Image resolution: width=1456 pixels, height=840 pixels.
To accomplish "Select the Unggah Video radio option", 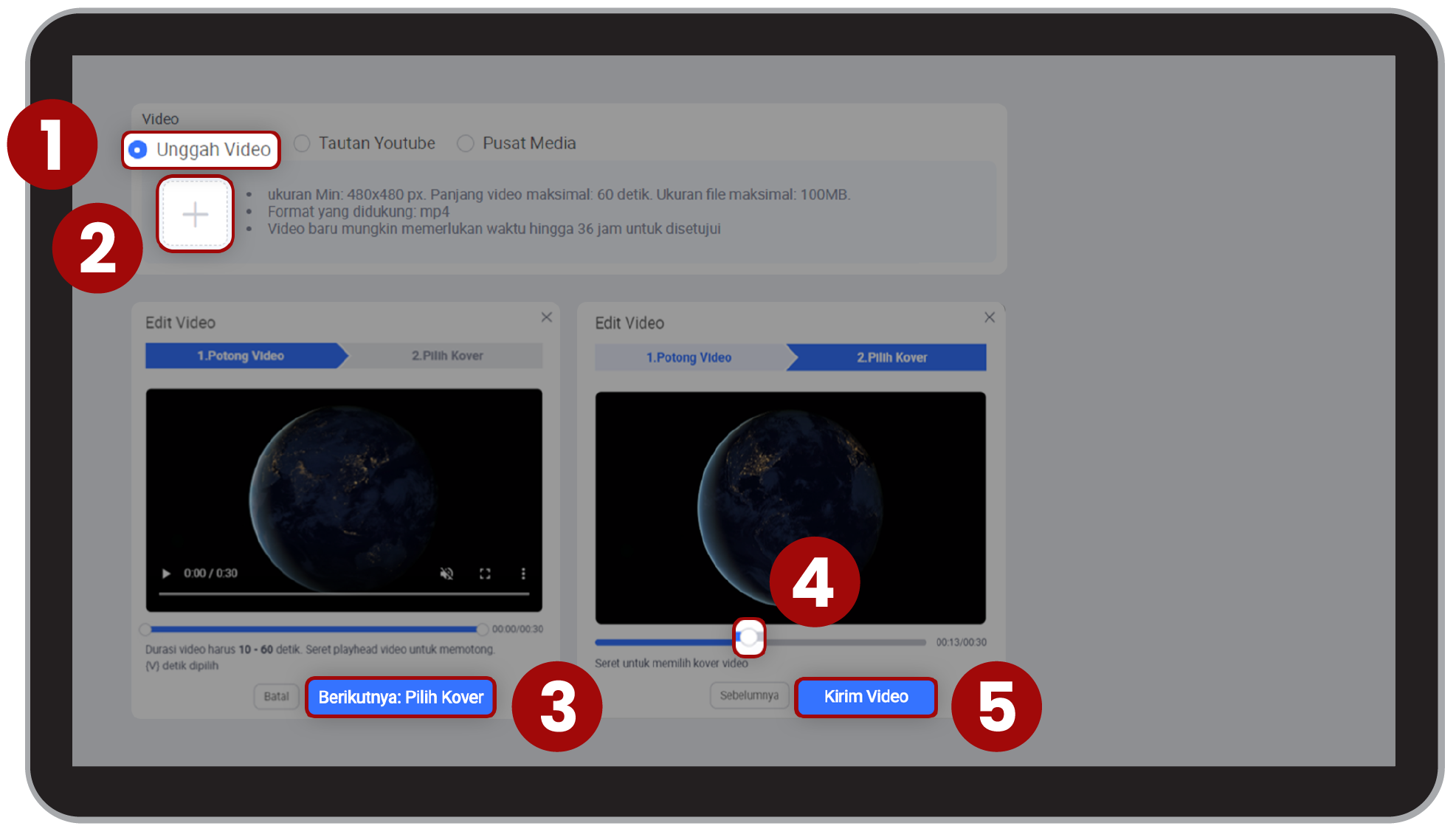I will (138, 150).
